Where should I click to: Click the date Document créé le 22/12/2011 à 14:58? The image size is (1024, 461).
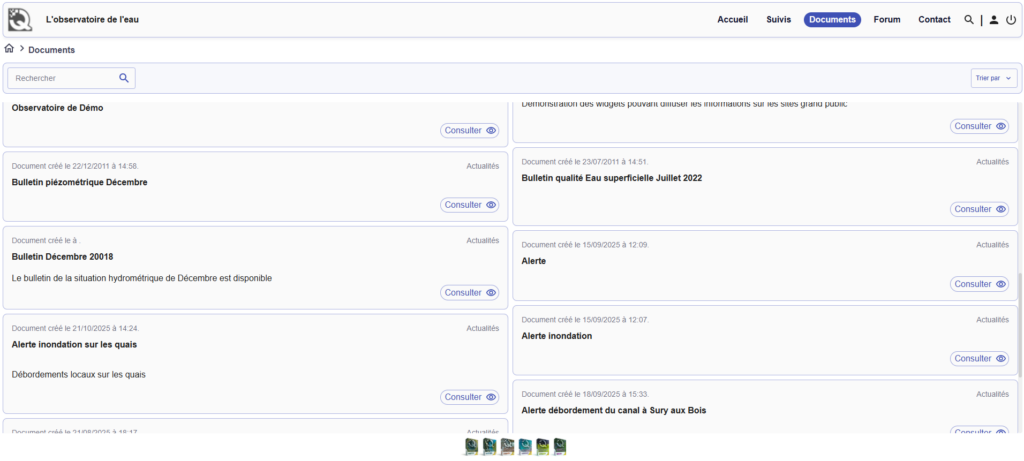point(75,166)
